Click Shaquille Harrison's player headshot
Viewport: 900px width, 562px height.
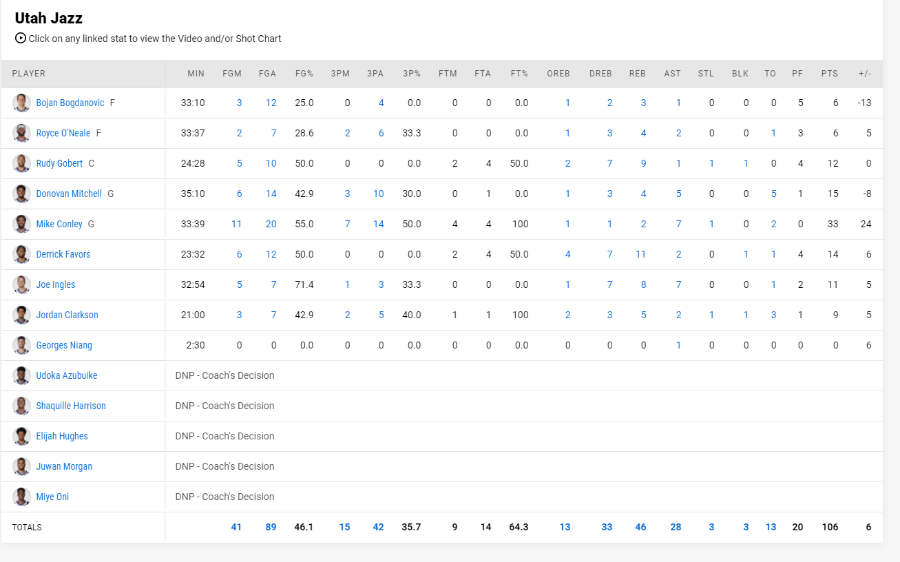pos(21,406)
